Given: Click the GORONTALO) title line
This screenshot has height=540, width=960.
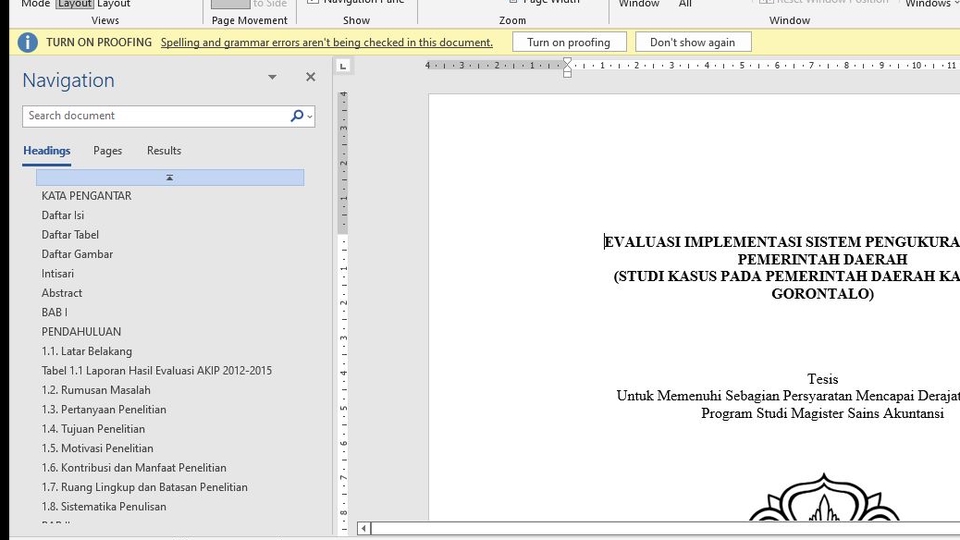Looking at the screenshot, I should 822,294.
